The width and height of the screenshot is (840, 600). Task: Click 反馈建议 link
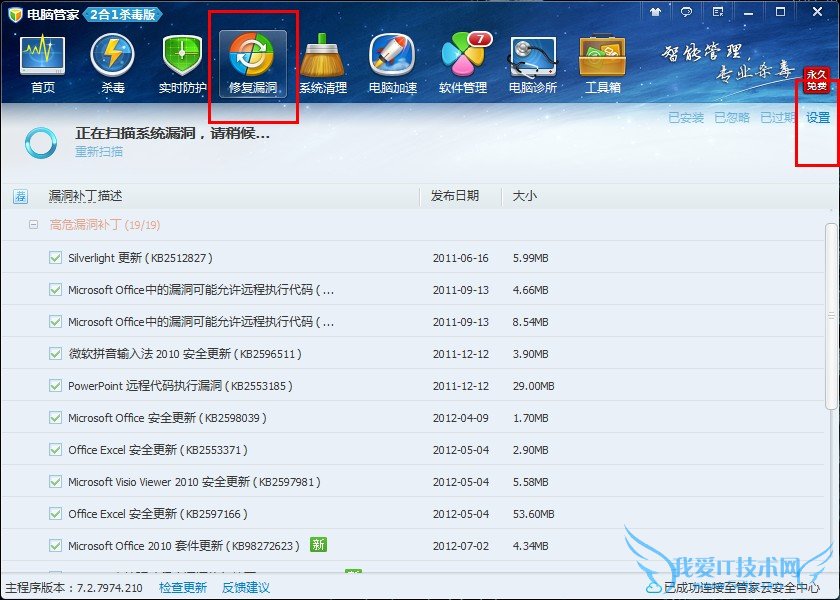(246, 588)
